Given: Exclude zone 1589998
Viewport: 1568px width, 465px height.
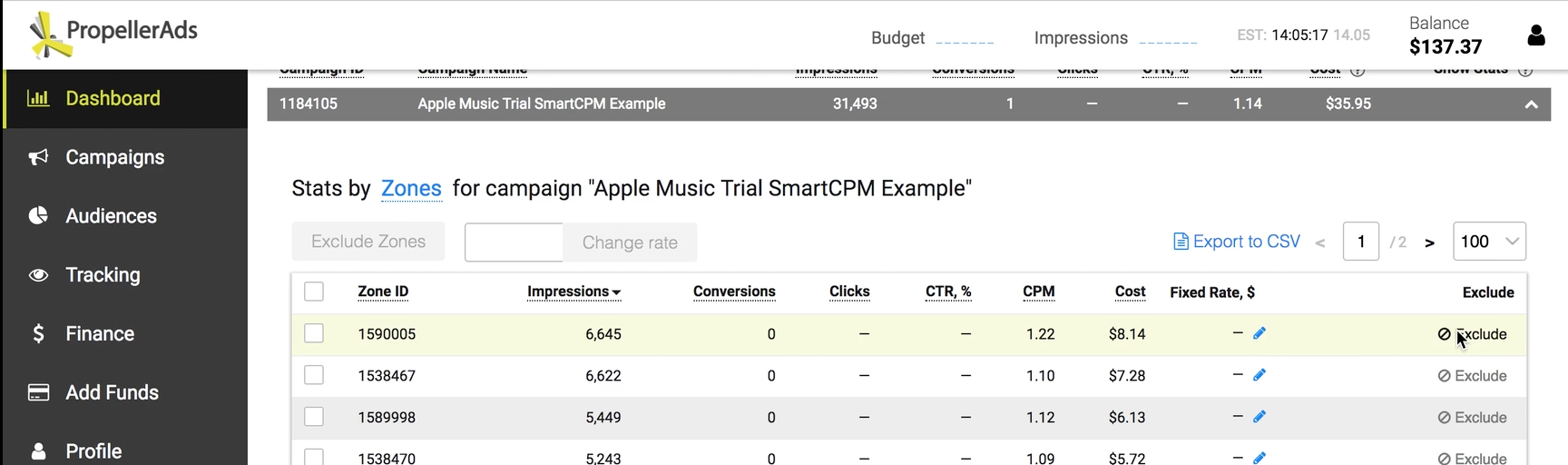Looking at the screenshot, I should [1472, 418].
